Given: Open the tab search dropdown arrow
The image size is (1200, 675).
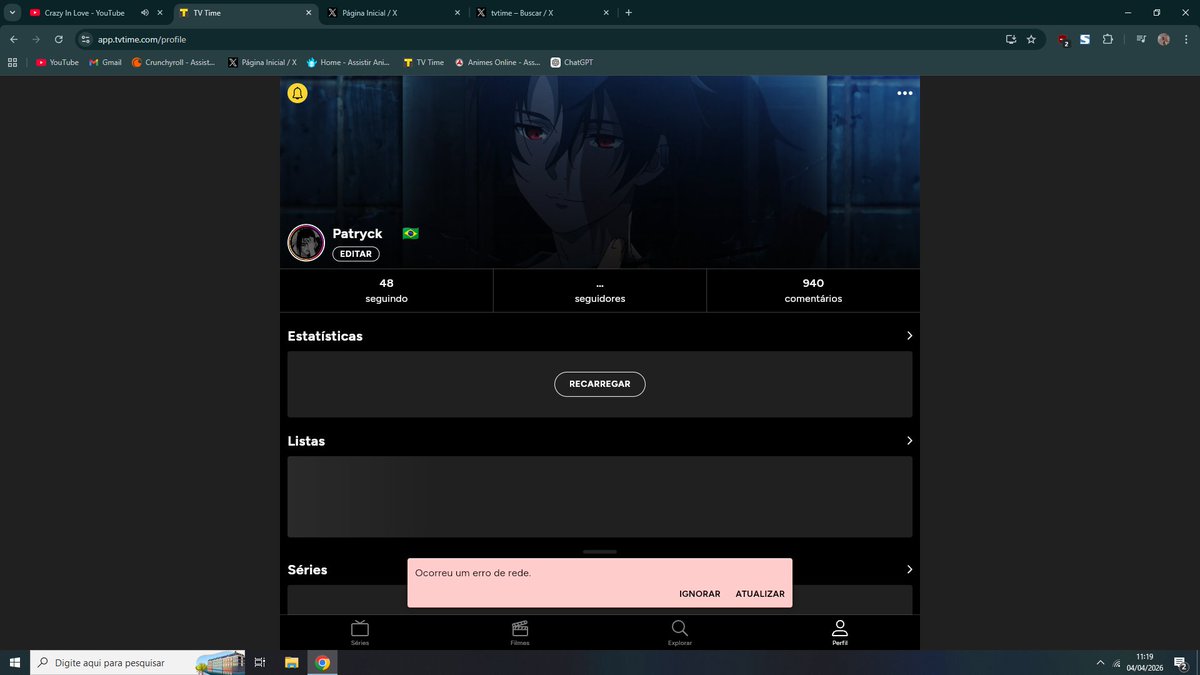Looking at the screenshot, I should tap(11, 13).
